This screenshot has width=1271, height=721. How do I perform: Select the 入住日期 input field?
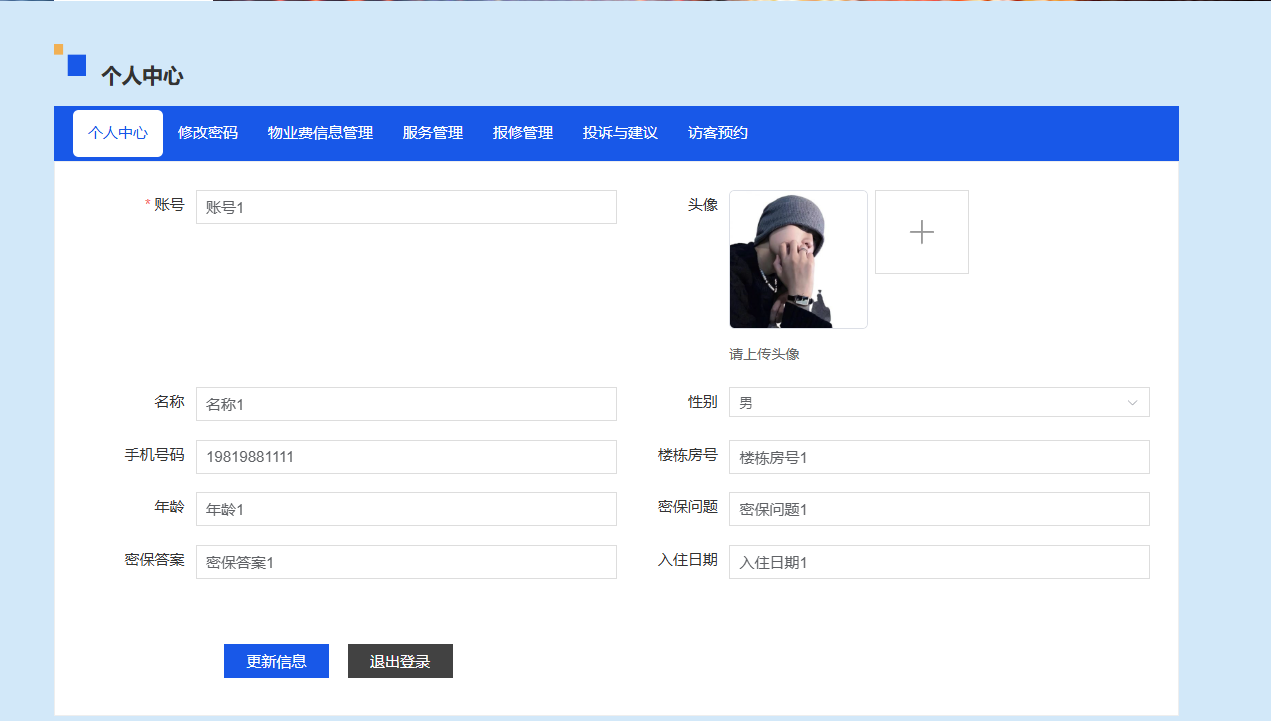click(938, 562)
